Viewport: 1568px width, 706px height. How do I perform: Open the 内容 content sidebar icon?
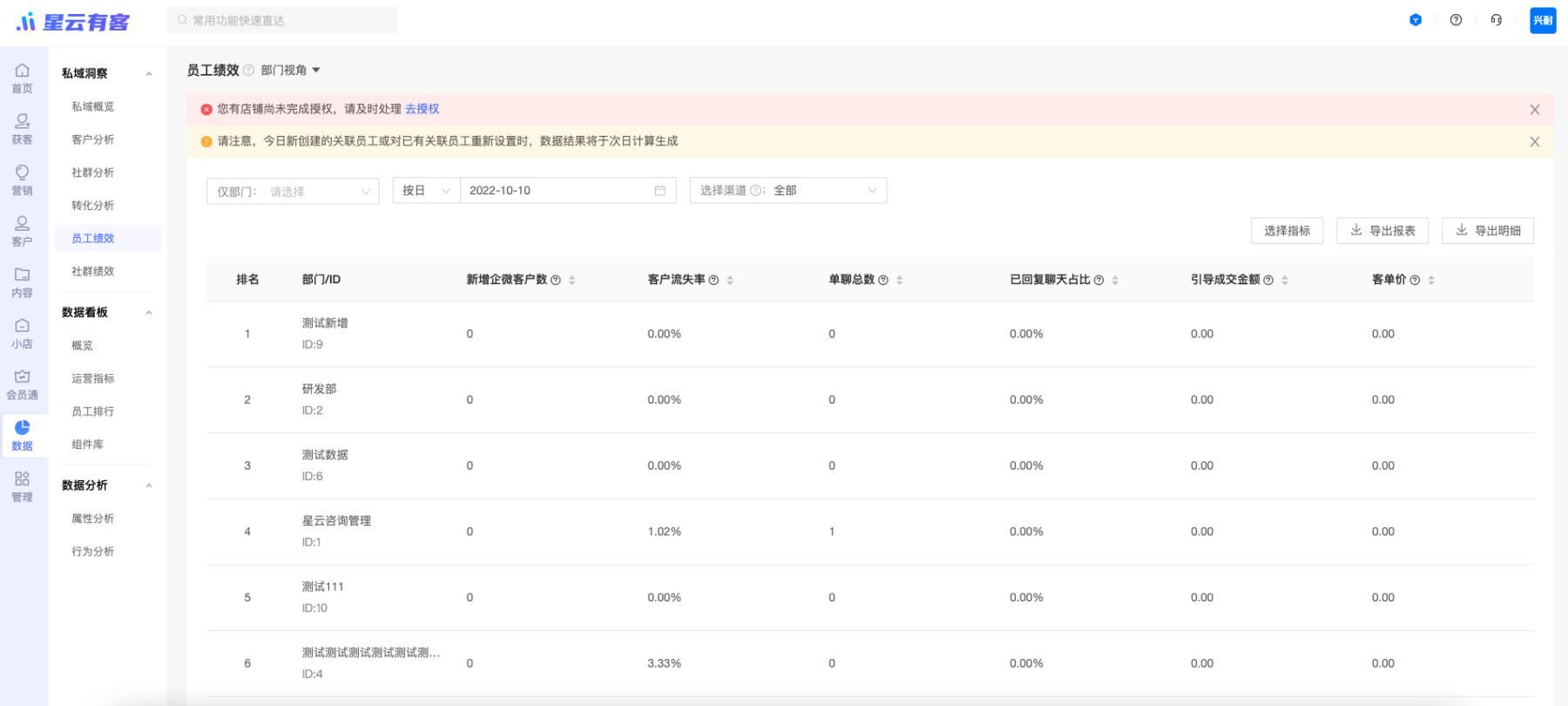point(23,282)
